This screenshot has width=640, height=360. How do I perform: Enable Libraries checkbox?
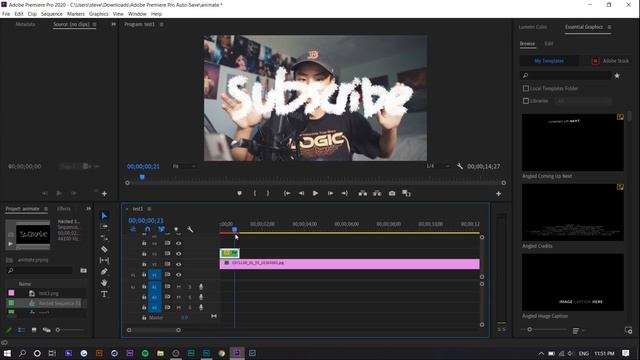tap(526, 101)
